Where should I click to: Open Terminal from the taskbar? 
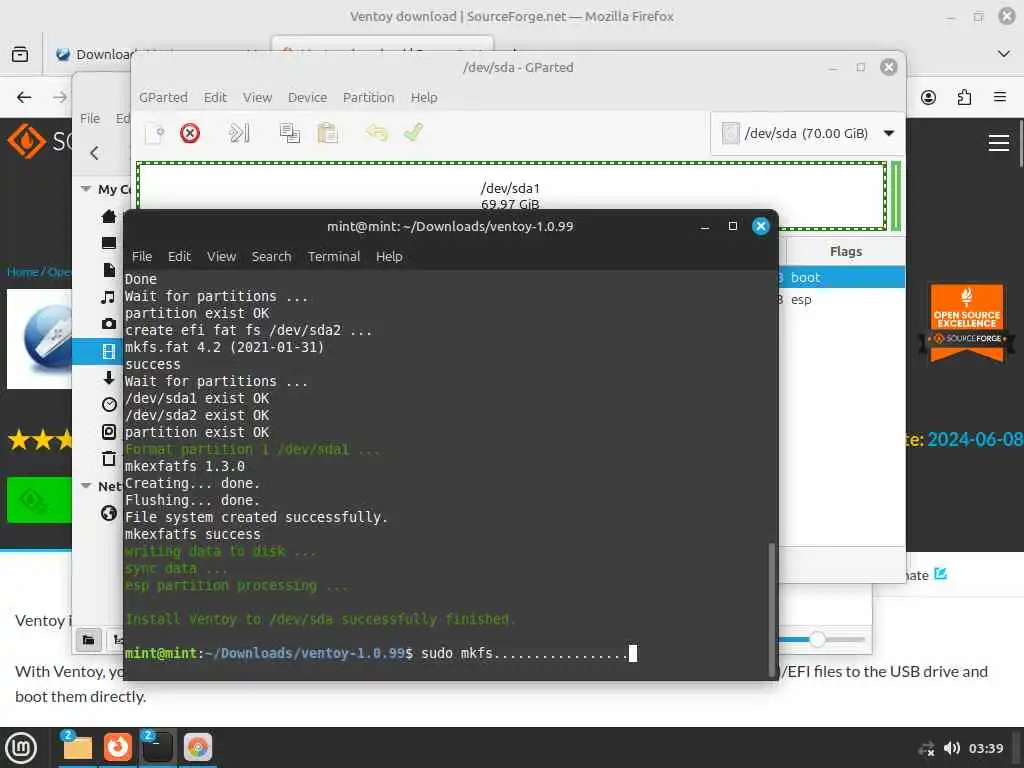pos(157,747)
